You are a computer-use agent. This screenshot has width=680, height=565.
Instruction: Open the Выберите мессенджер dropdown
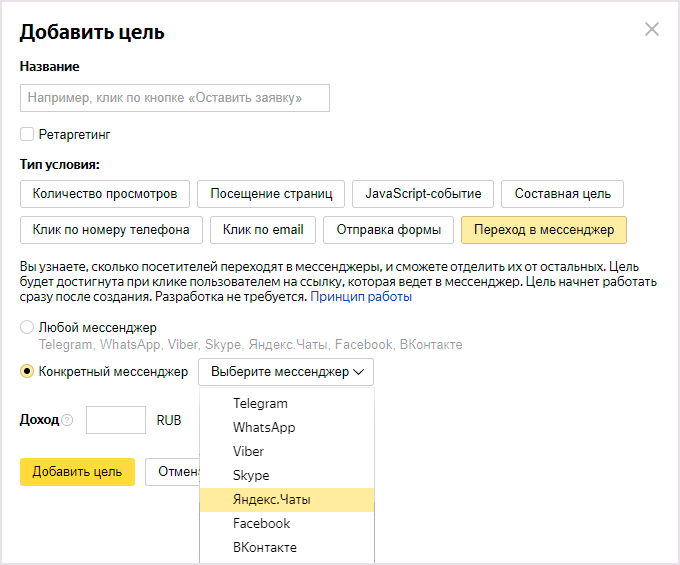[286, 372]
